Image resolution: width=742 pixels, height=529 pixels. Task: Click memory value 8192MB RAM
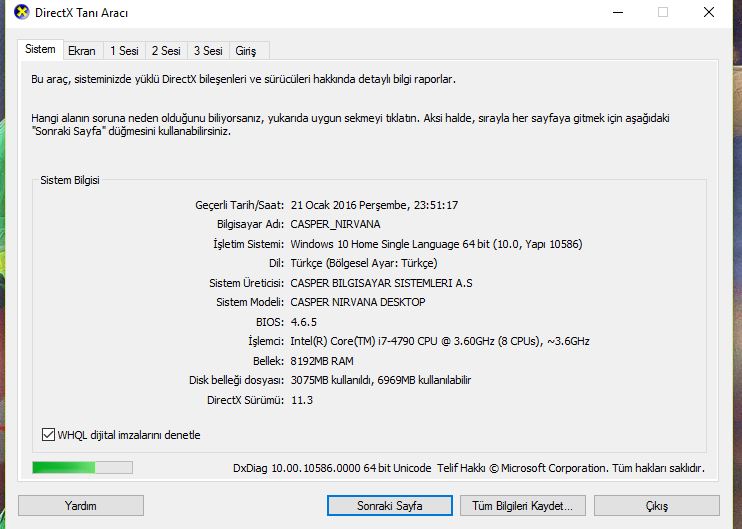(322, 361)
